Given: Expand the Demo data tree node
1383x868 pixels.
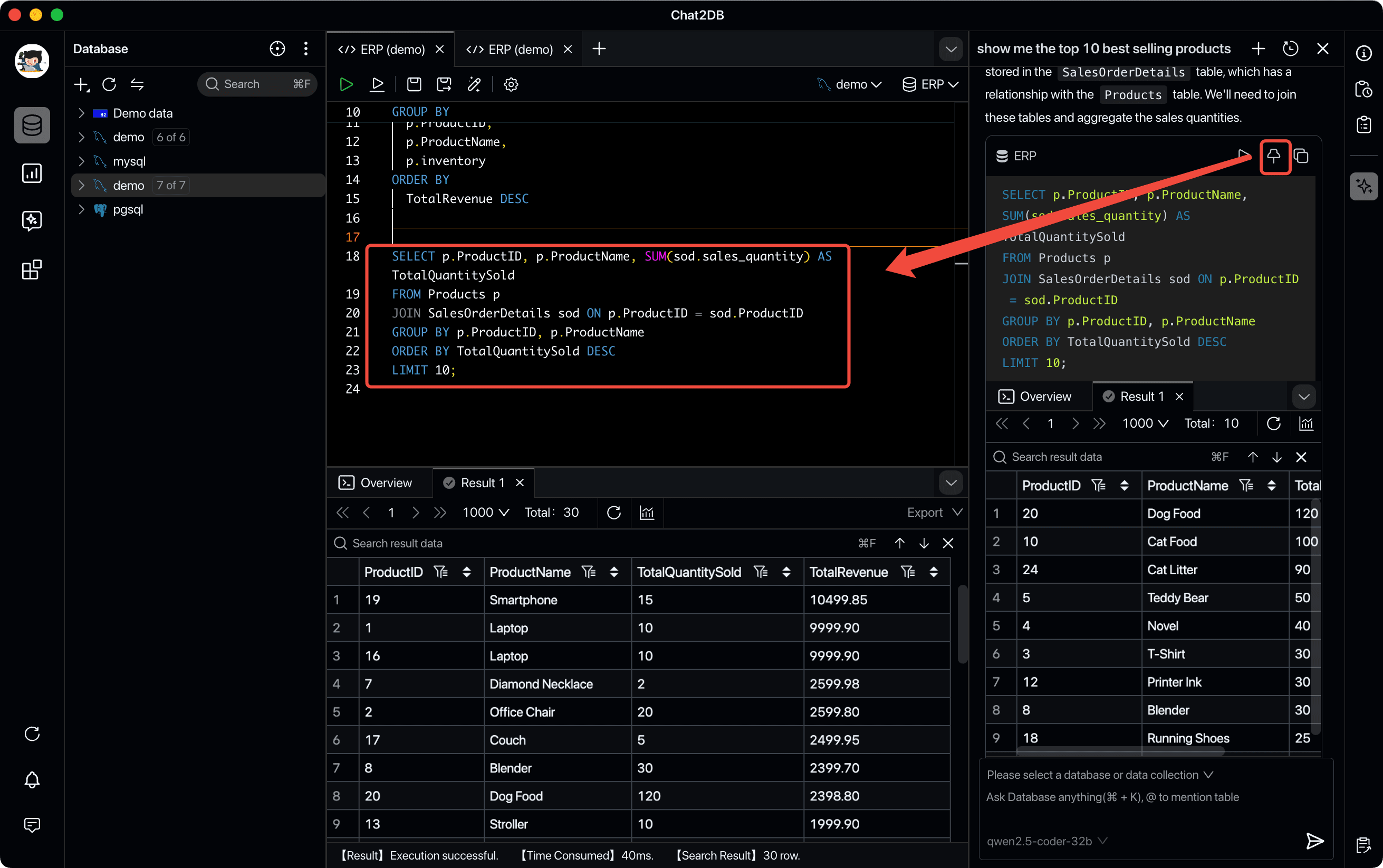Looking at the screenshot, I should (x=81, y=113).
